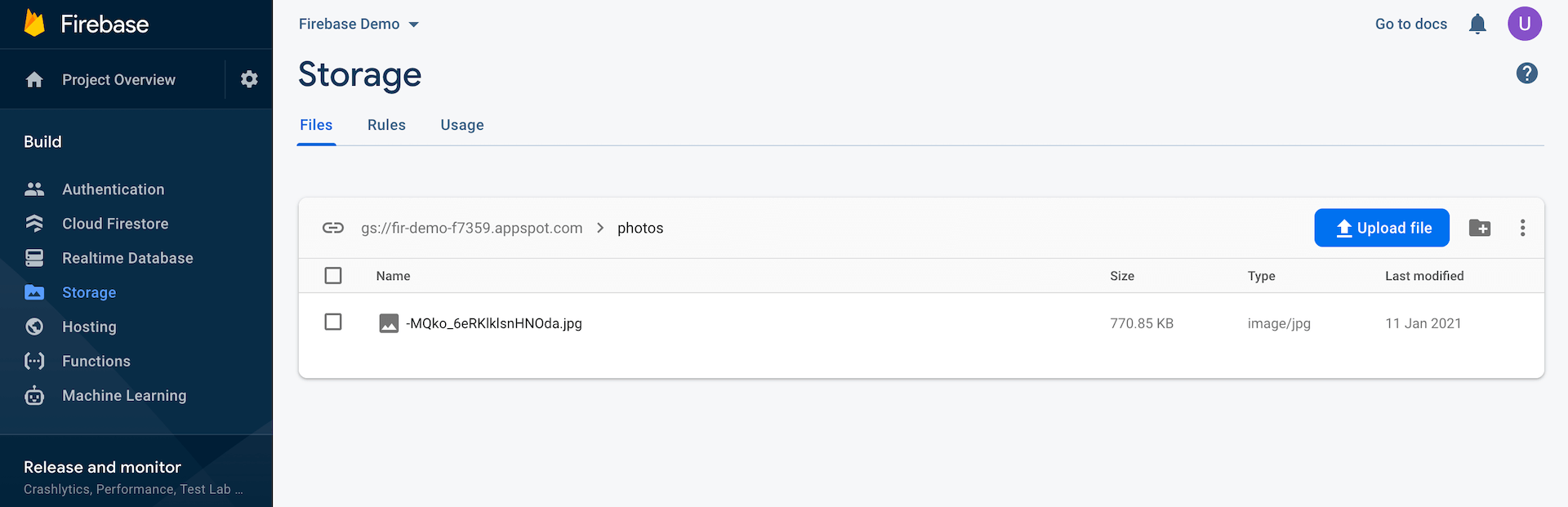
Task: Click the Firebase flame logo
Action: [34, 24]
